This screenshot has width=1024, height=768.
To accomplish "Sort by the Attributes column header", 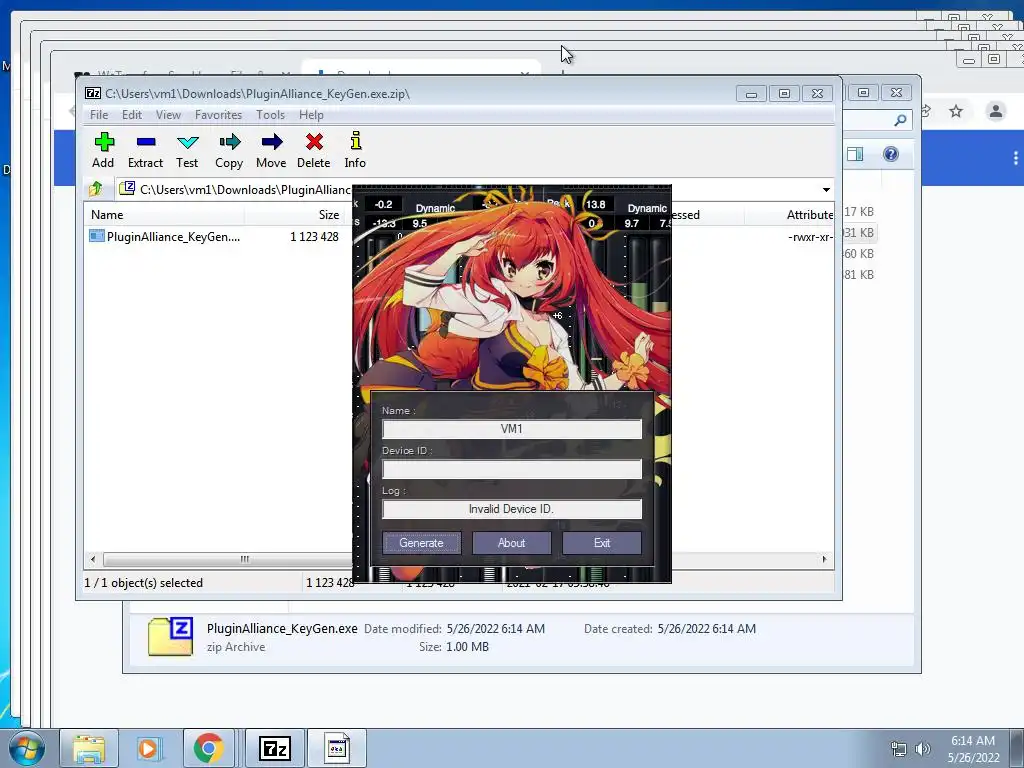I will coord(809,215).
